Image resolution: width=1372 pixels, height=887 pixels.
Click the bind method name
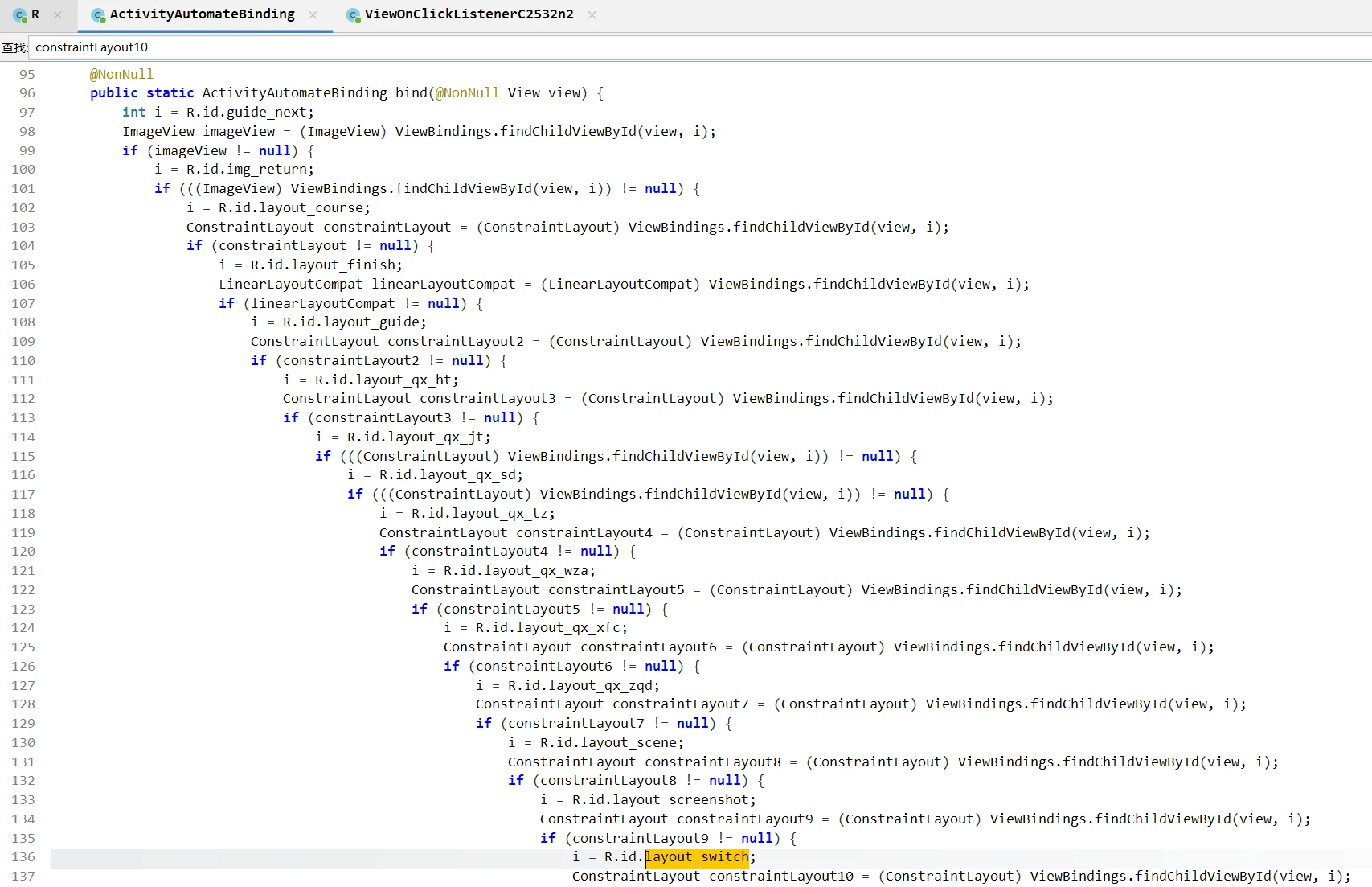(411, 93)
